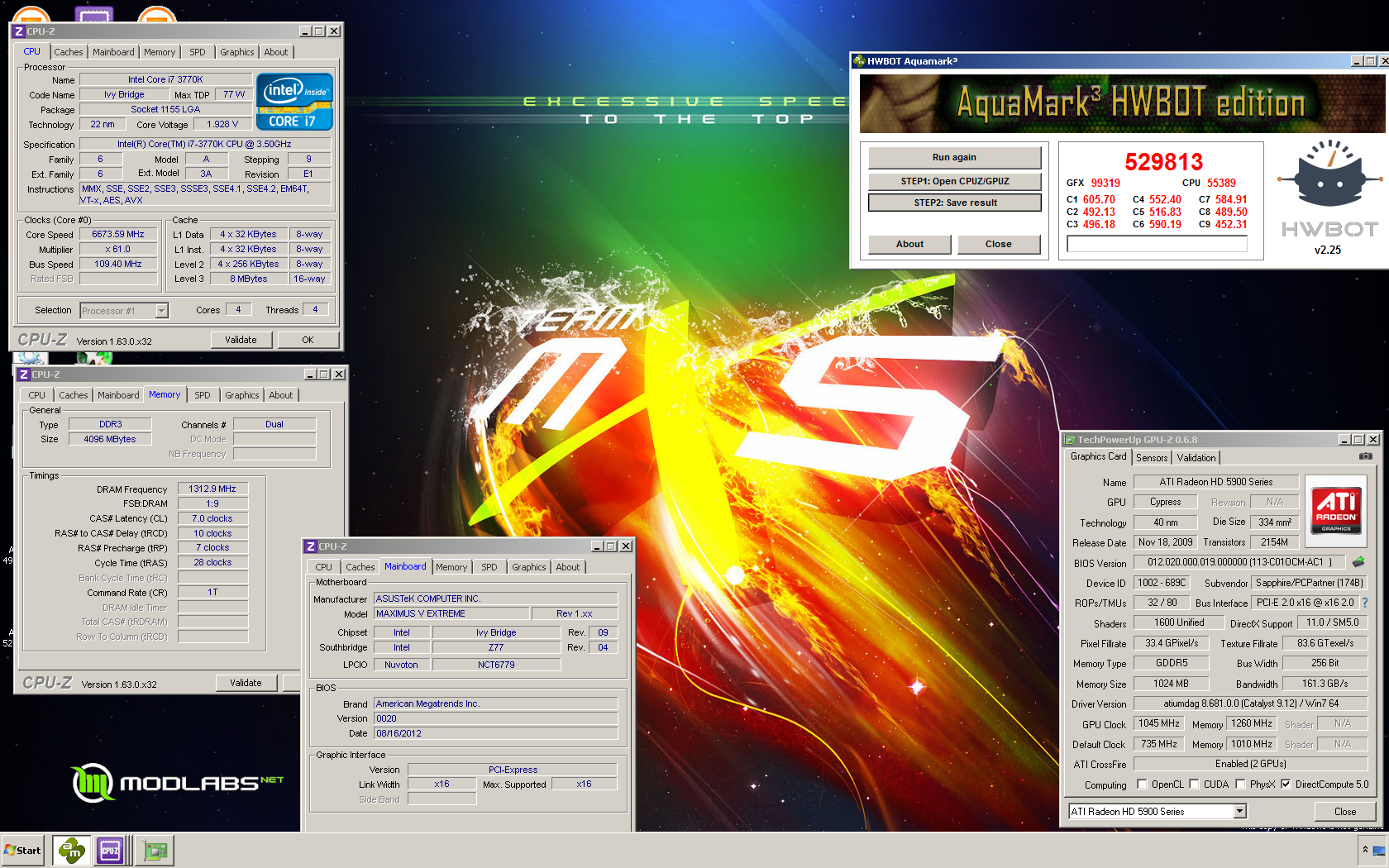Switch to Caches tab in top CPU-Z window
The height and width of the screenshot is (868, 1389).
pos(69,52)
